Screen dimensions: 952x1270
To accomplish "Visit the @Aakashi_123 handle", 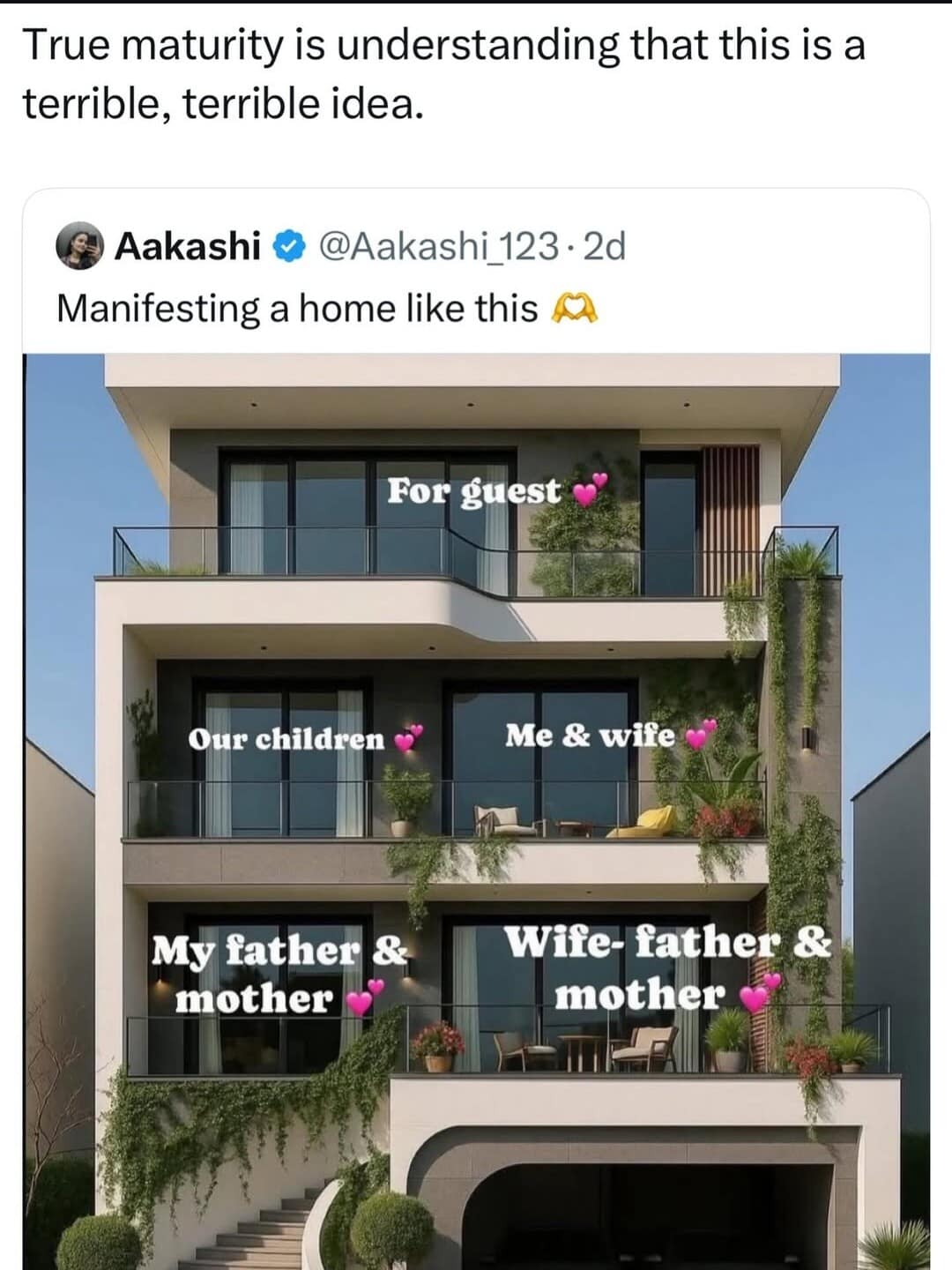I will click(436, 246).
